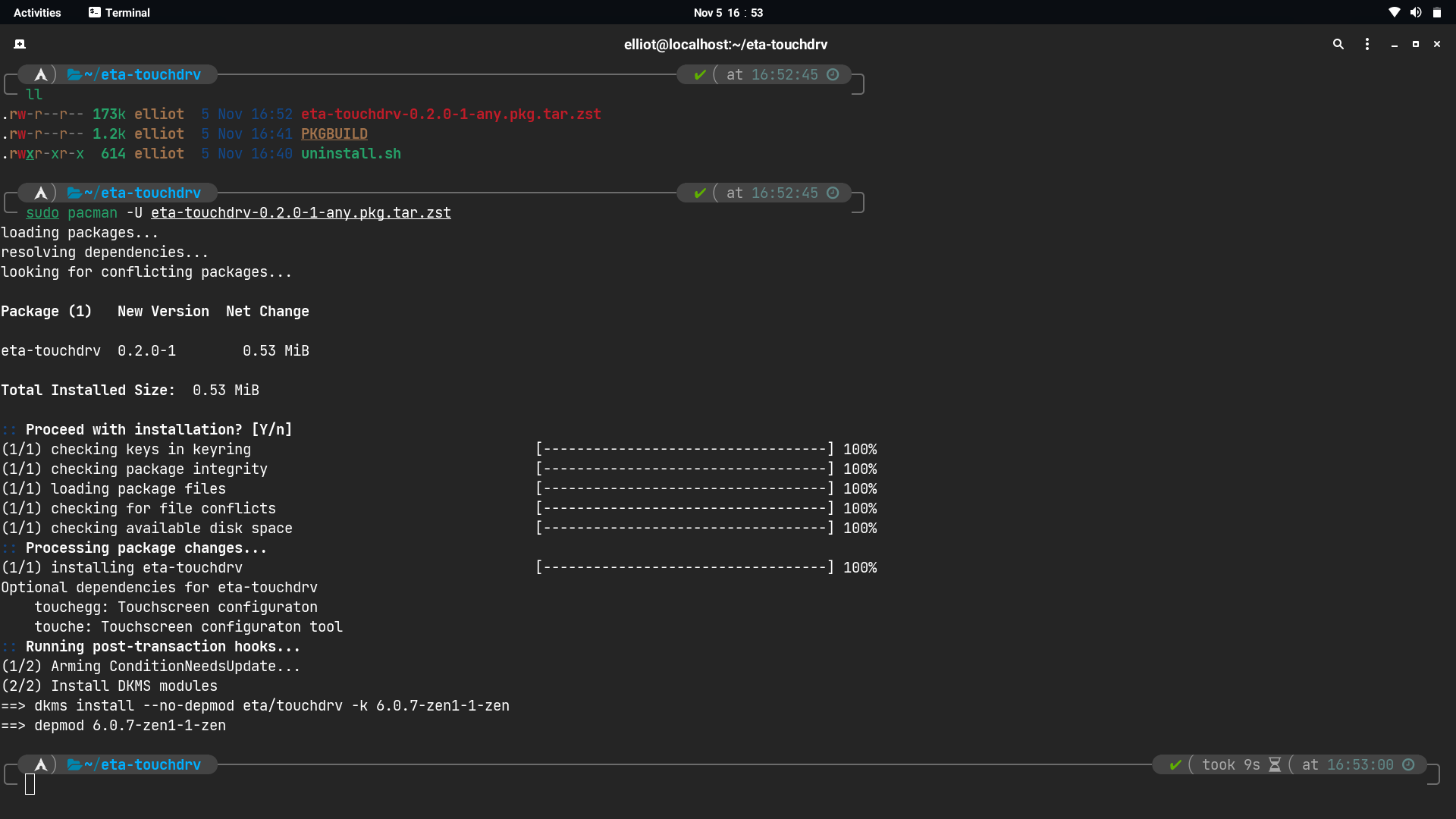Click the clock icon beside 16:52:45
This screenshot has width=1456, height=819.
833,74
